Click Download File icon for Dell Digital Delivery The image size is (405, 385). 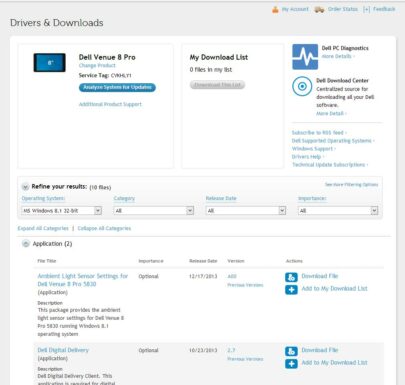pyautogui.click(x=291, y=351)
